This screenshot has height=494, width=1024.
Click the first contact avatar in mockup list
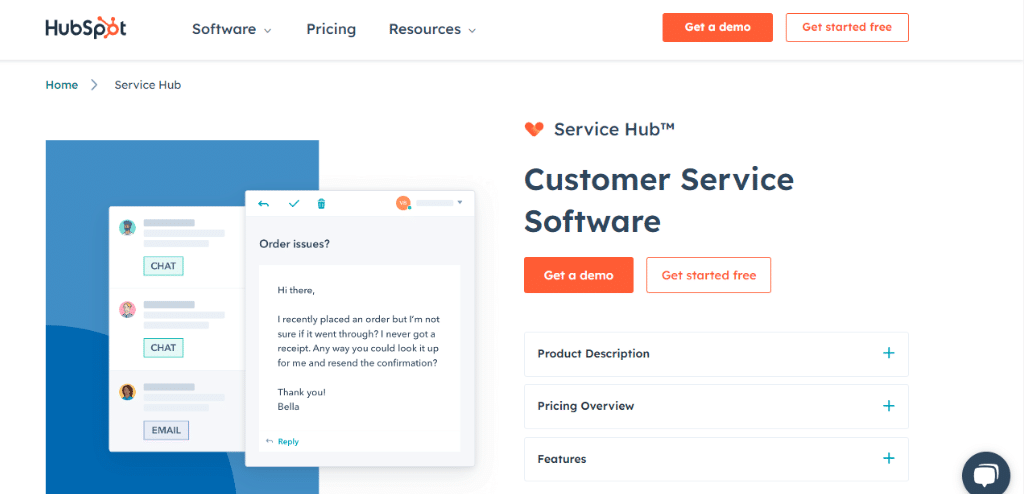click(127, 227)
